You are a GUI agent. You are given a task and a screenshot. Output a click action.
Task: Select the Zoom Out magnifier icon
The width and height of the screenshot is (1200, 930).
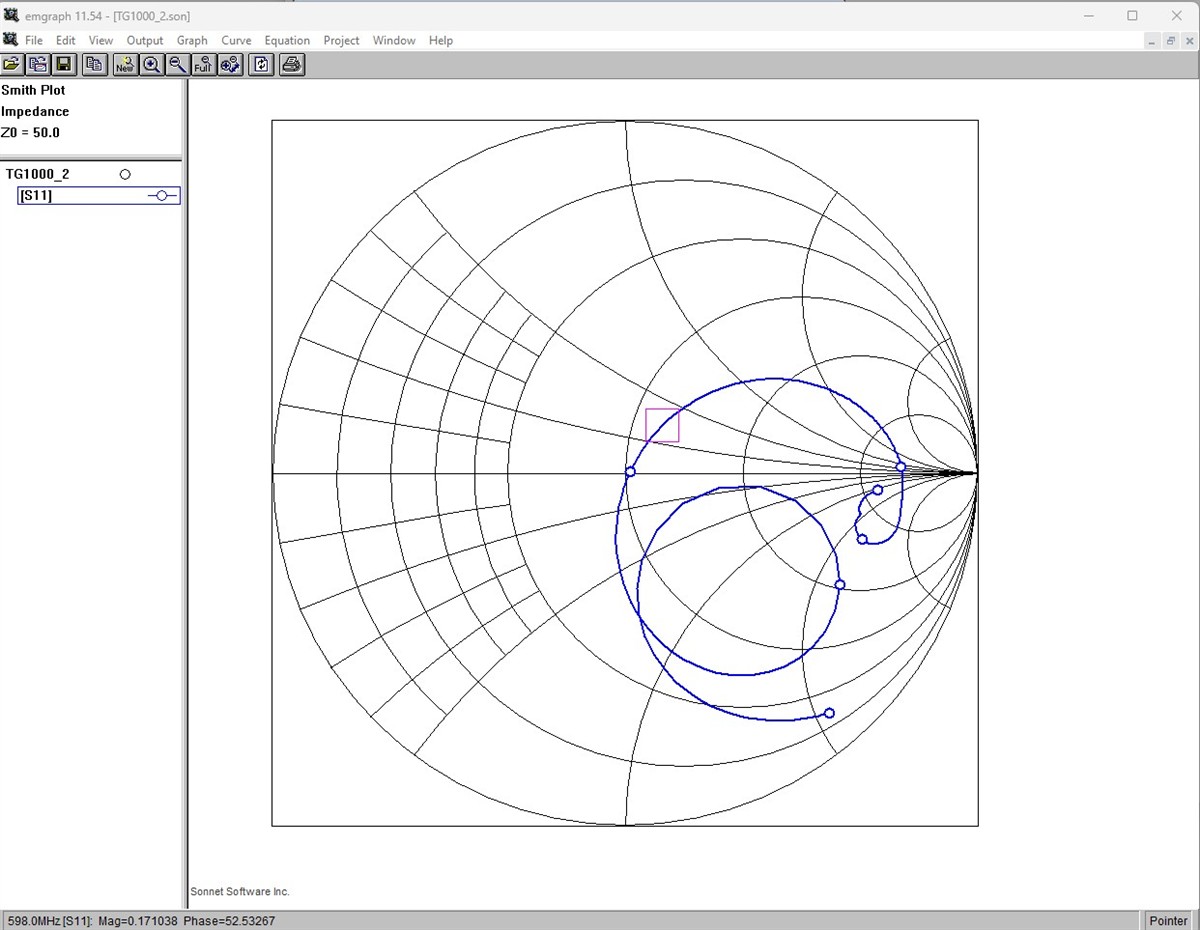177,65
